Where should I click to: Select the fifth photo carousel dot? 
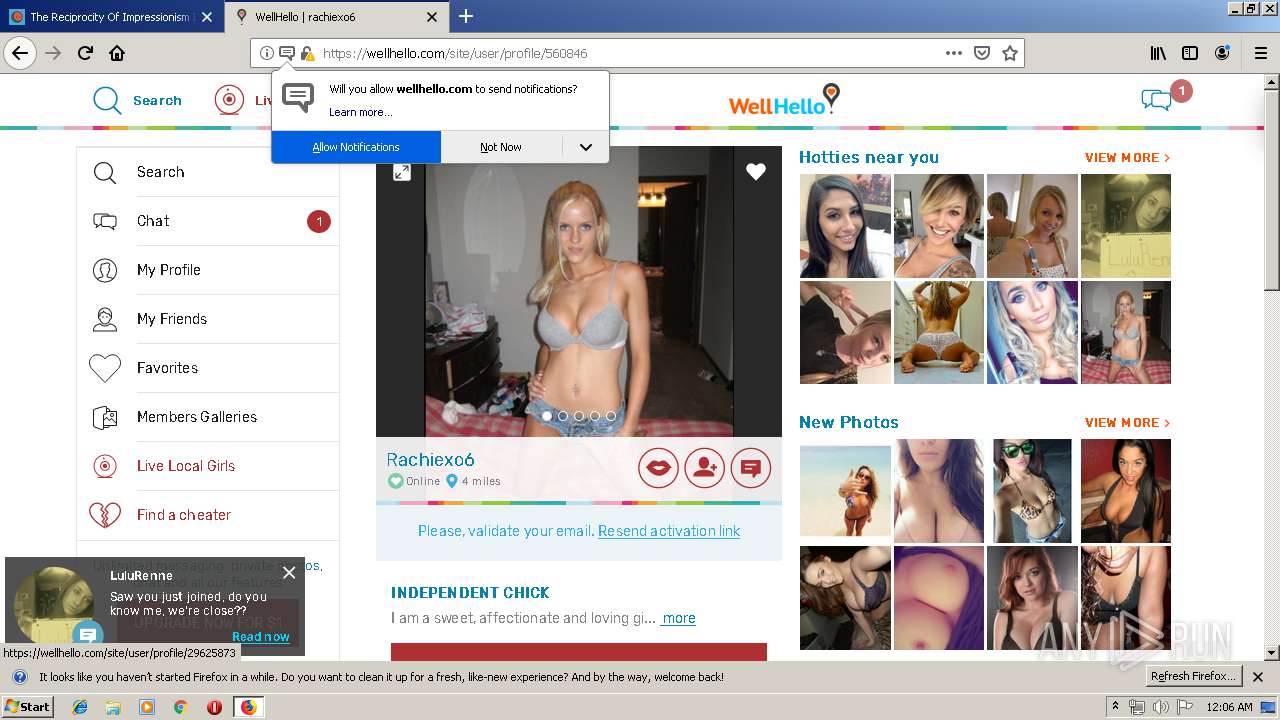click(x=611, y=416)
